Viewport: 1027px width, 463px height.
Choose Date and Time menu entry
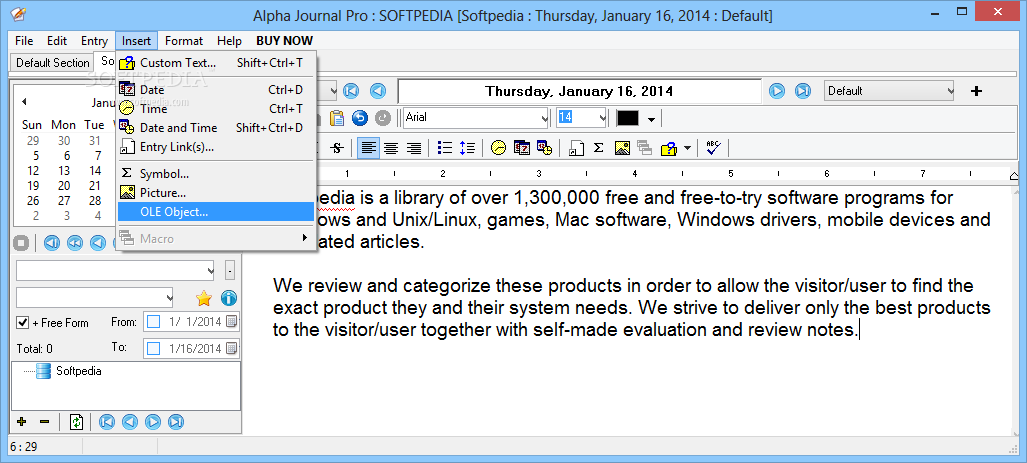click(x=216, y=128)
